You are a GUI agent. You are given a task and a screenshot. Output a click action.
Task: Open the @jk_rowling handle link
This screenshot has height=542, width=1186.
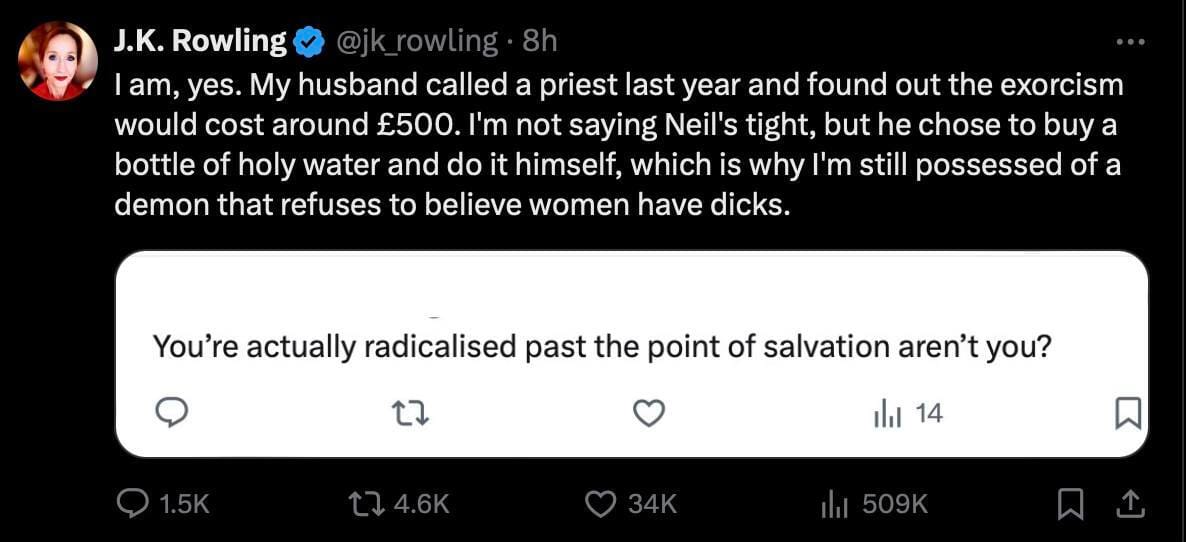tap(416, 41)
